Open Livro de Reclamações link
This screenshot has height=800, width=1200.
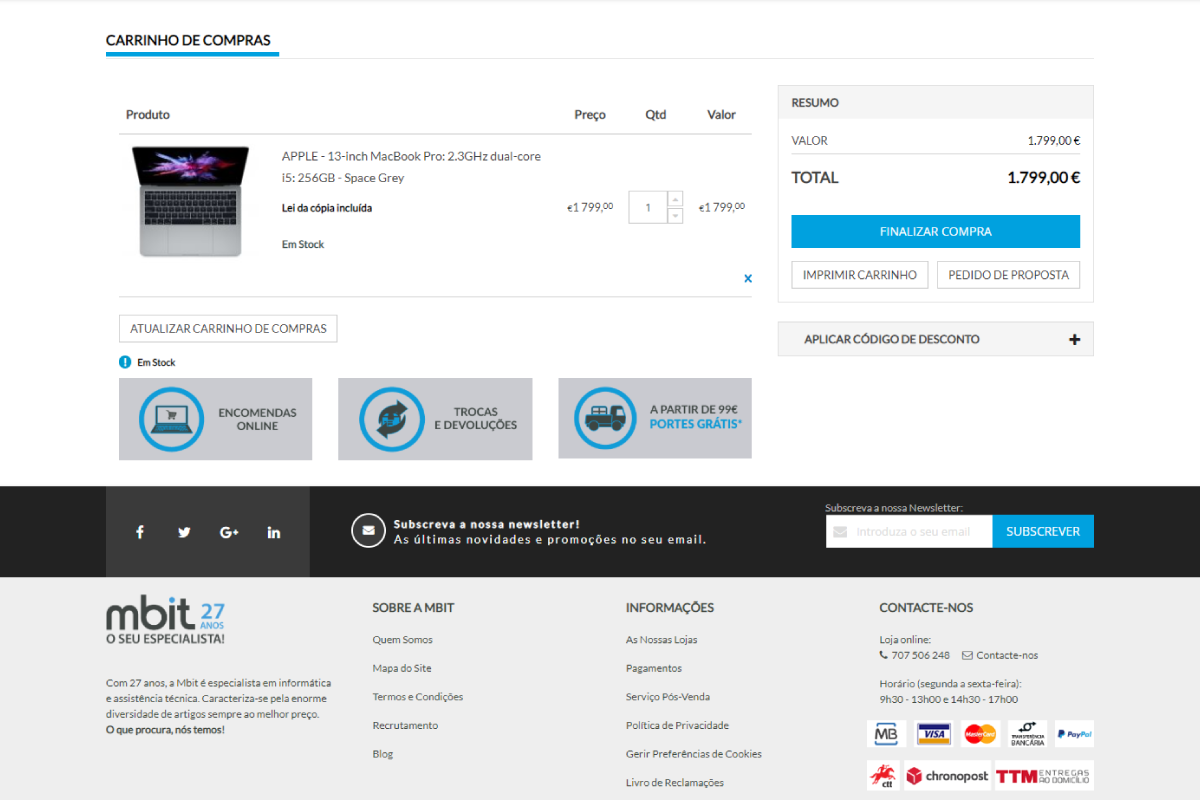(x=675, y=783)
